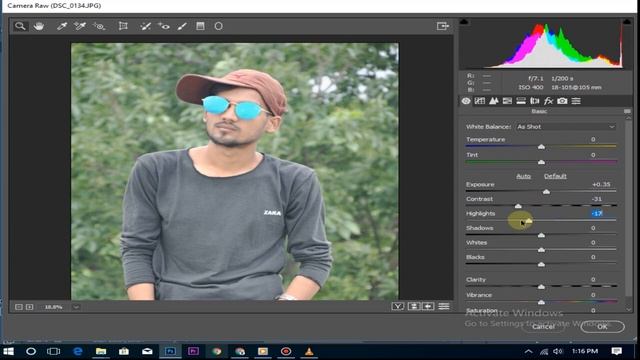Choose the Radial Filter tool

(x=218, y=26)
